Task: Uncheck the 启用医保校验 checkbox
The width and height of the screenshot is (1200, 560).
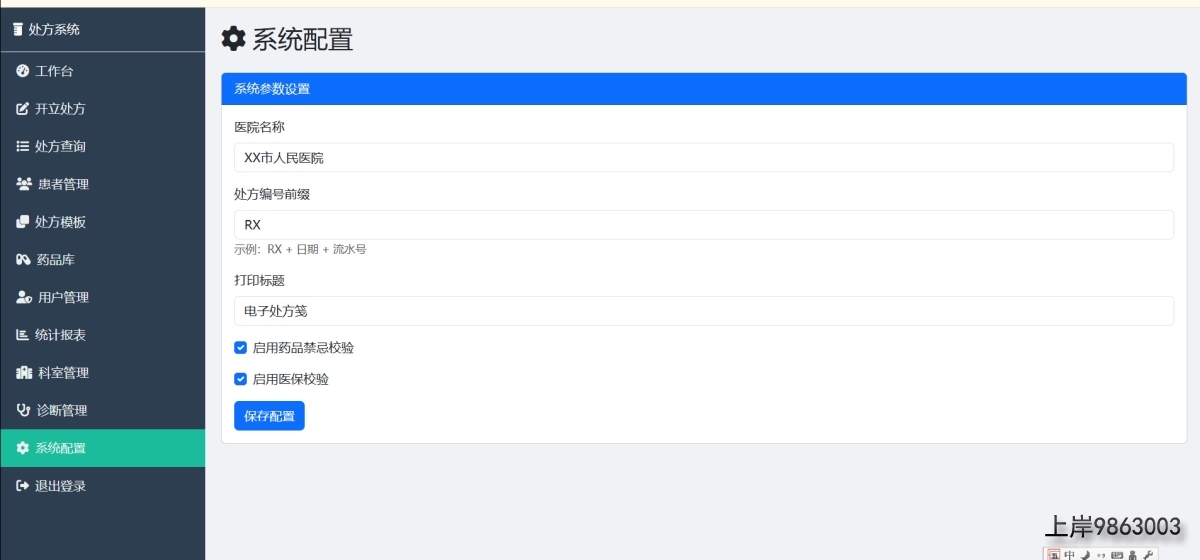Action: pyautogui.click(x=241, y=379)
